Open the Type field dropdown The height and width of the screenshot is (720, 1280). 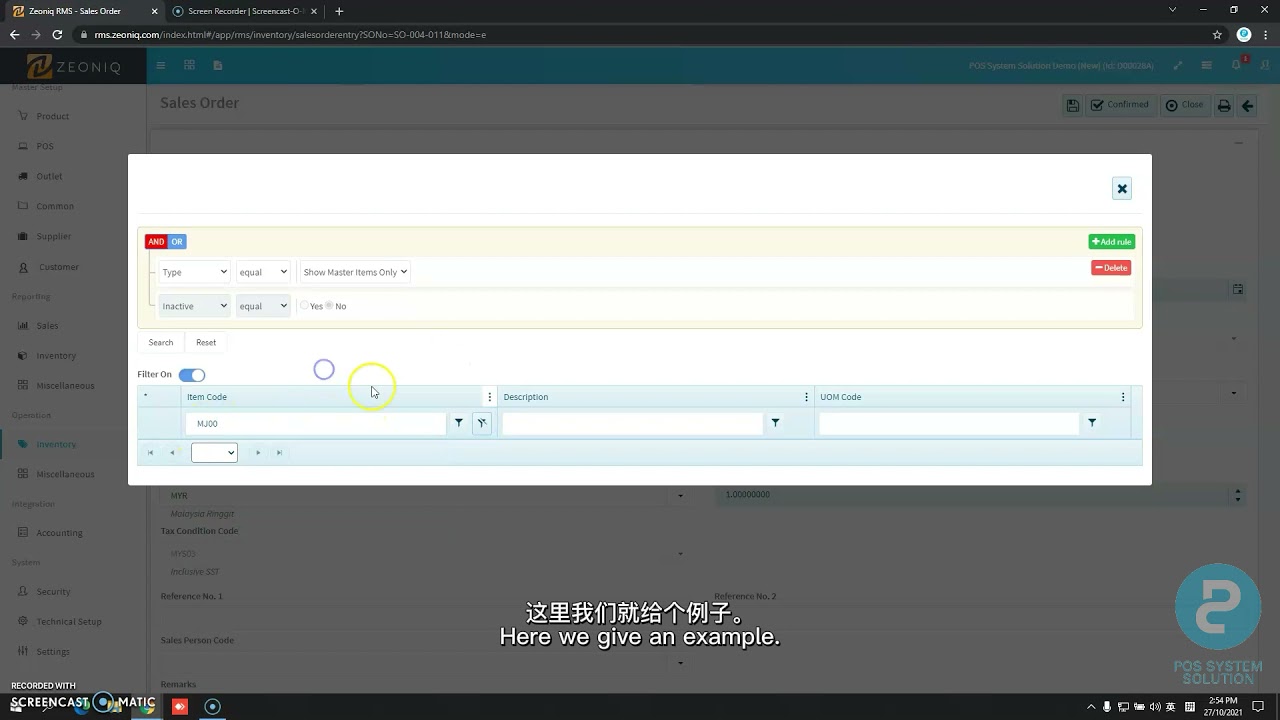click(195, 272)
